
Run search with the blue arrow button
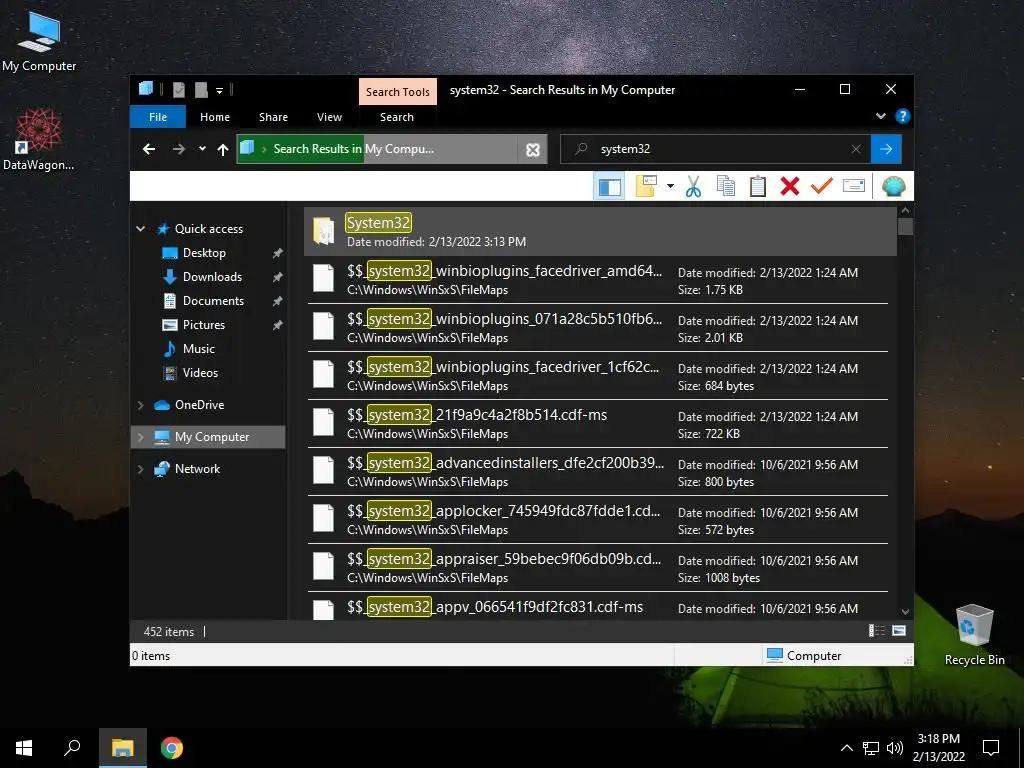point(886,150)
